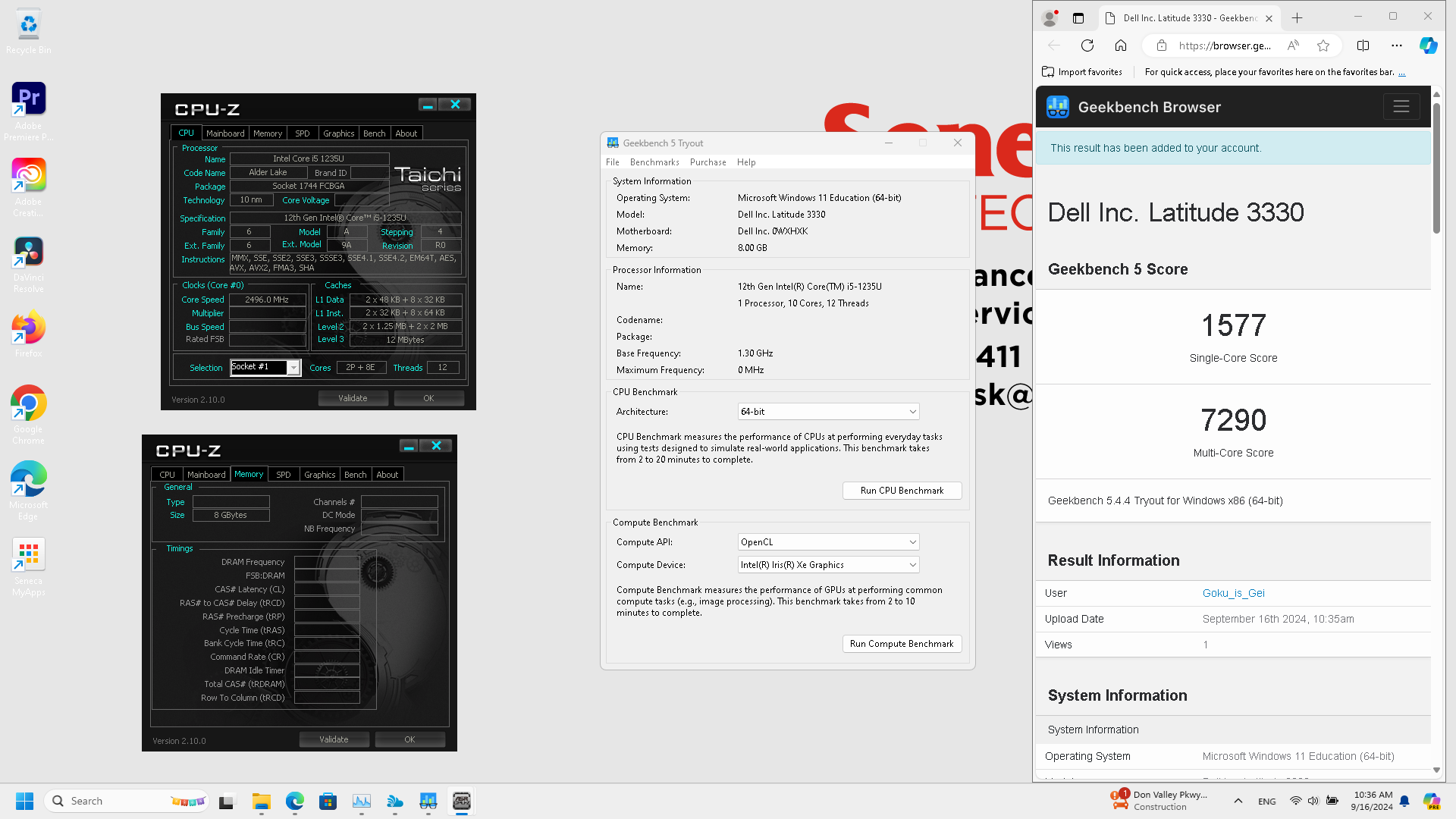
Task: Open Bench tab in top CPU-Z window
Action: coord(374,133)
